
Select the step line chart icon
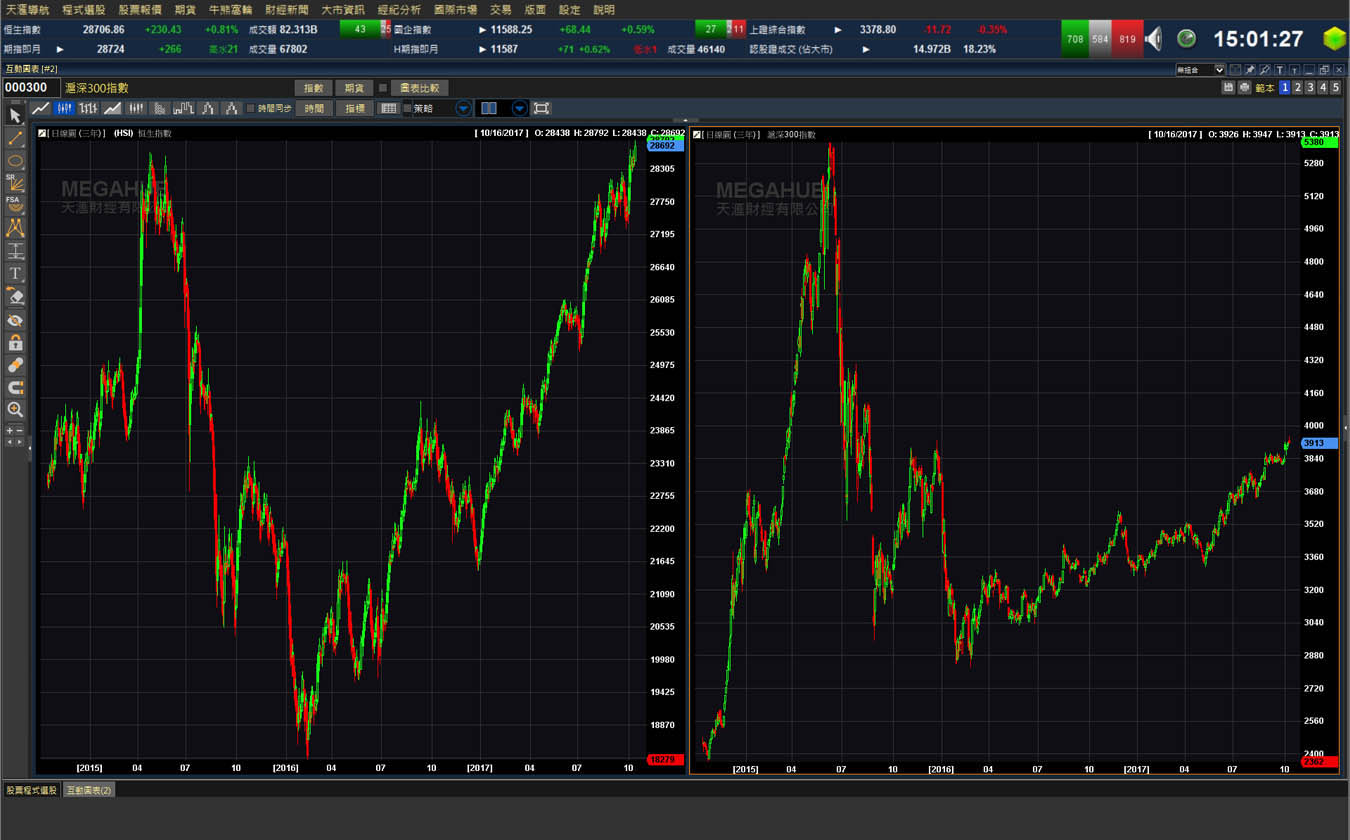click(x=183, y=108)
